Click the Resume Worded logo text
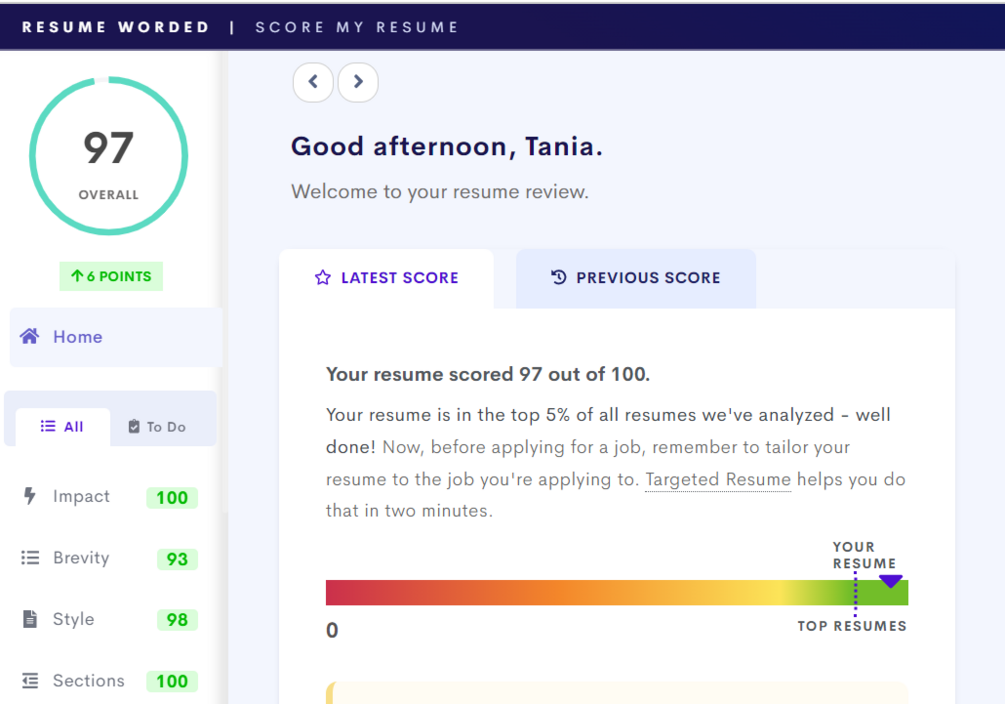The height and width of the screenshot is (704, 1005). coord(116,28)
